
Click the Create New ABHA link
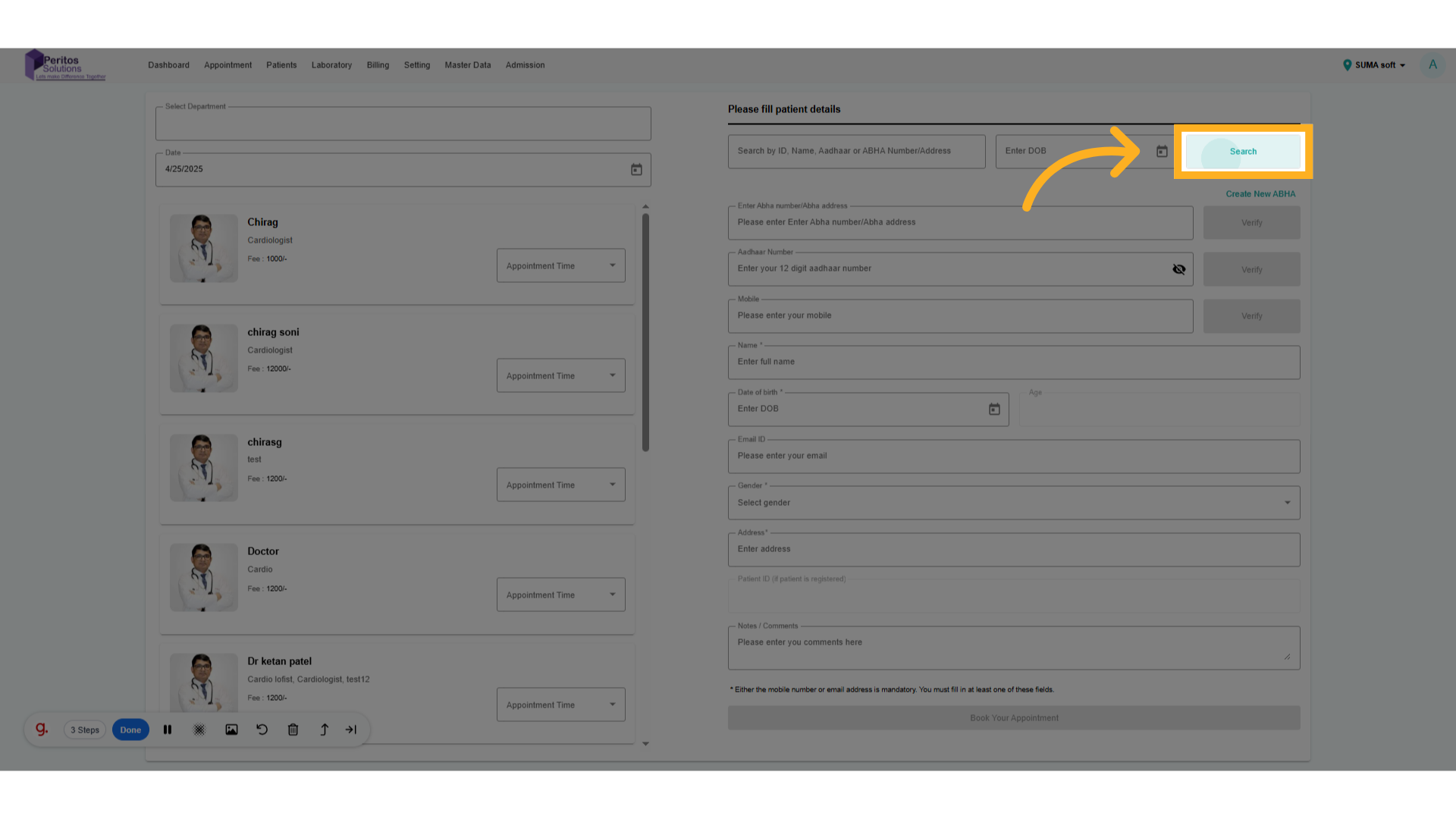coord(1260,194)
